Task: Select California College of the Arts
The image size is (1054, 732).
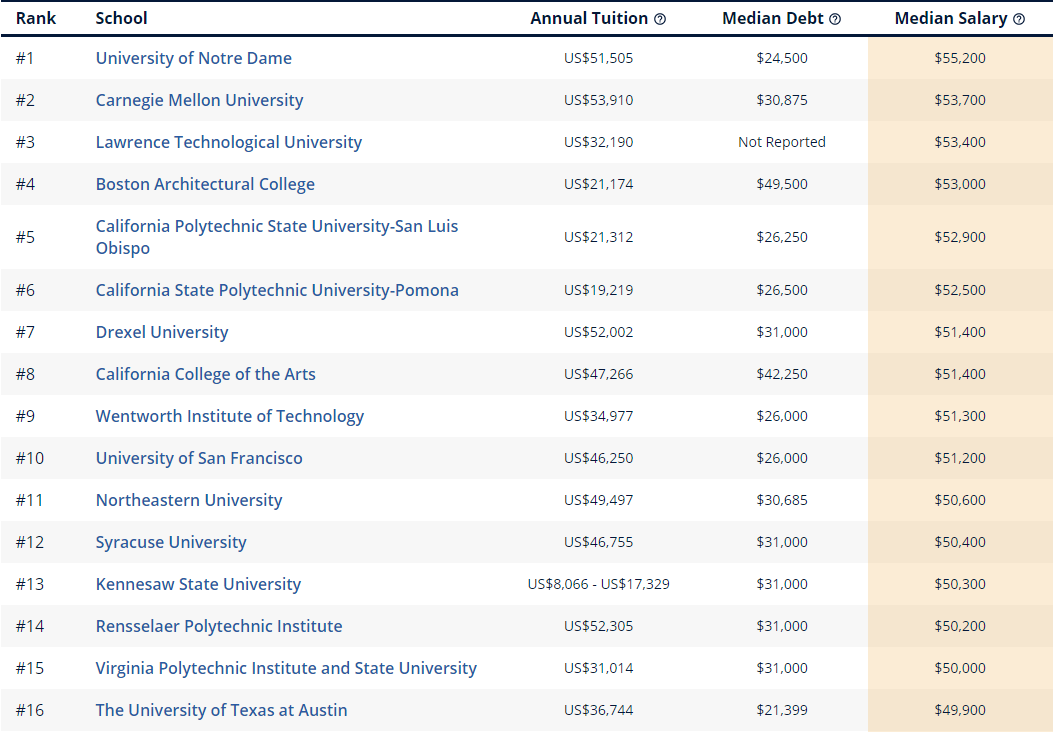Action: pos(205,374)
